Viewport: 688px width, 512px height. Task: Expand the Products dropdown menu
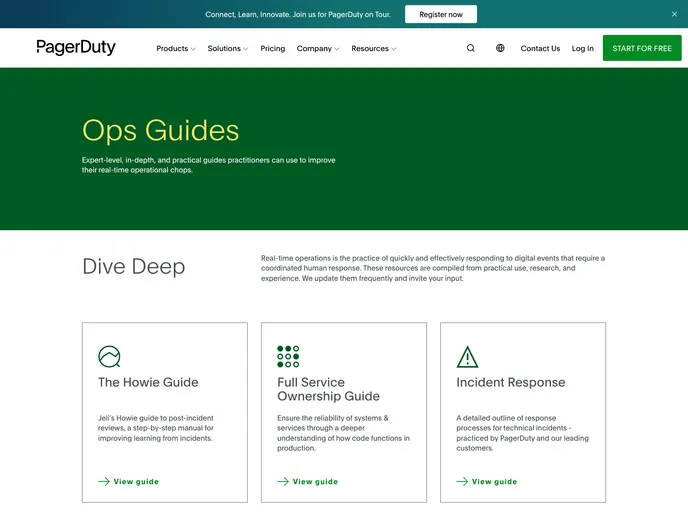[175, 48]
